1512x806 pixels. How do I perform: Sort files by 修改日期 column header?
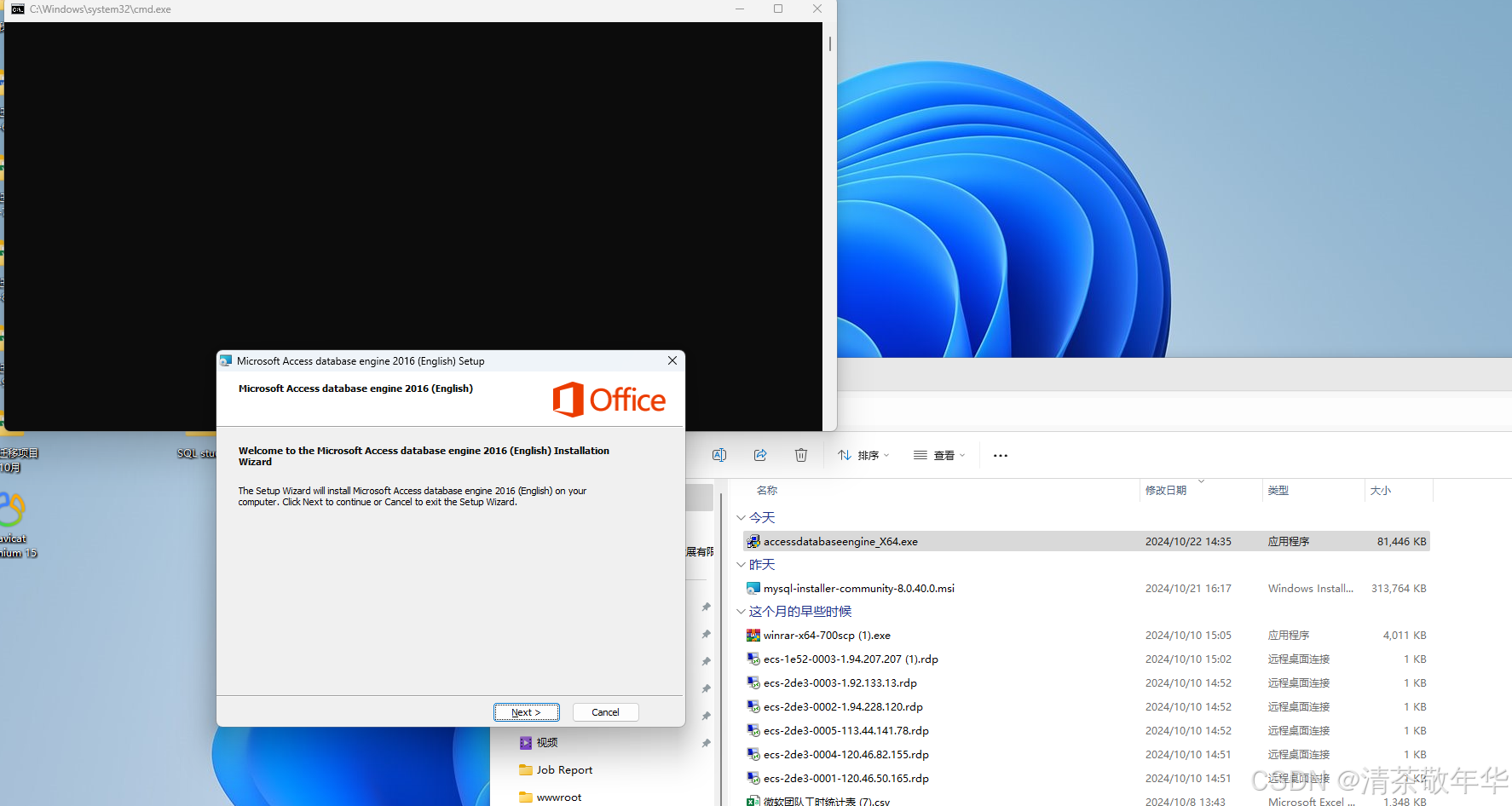point(1166,491)
